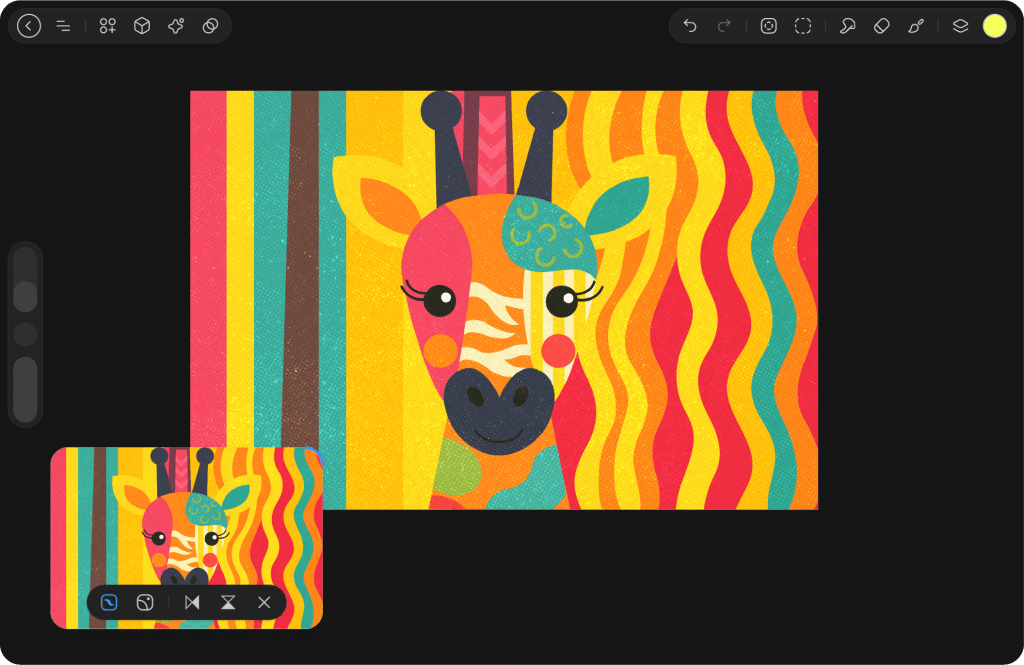Flip the reference image horizontally
1024x665 pixels.
(192, 602)
